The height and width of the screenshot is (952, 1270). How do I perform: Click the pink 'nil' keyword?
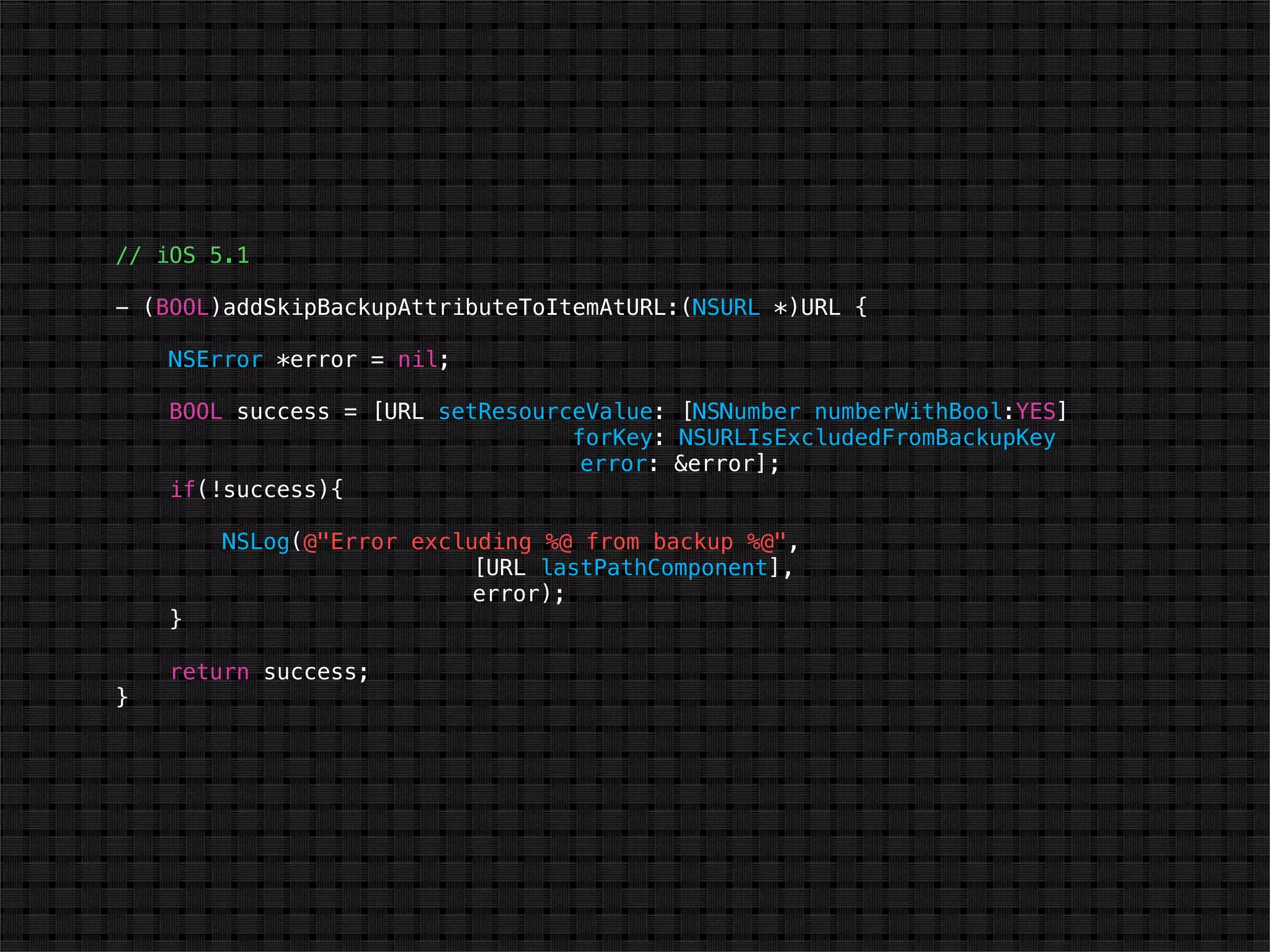pyautogui.click(x=417, y=359)
